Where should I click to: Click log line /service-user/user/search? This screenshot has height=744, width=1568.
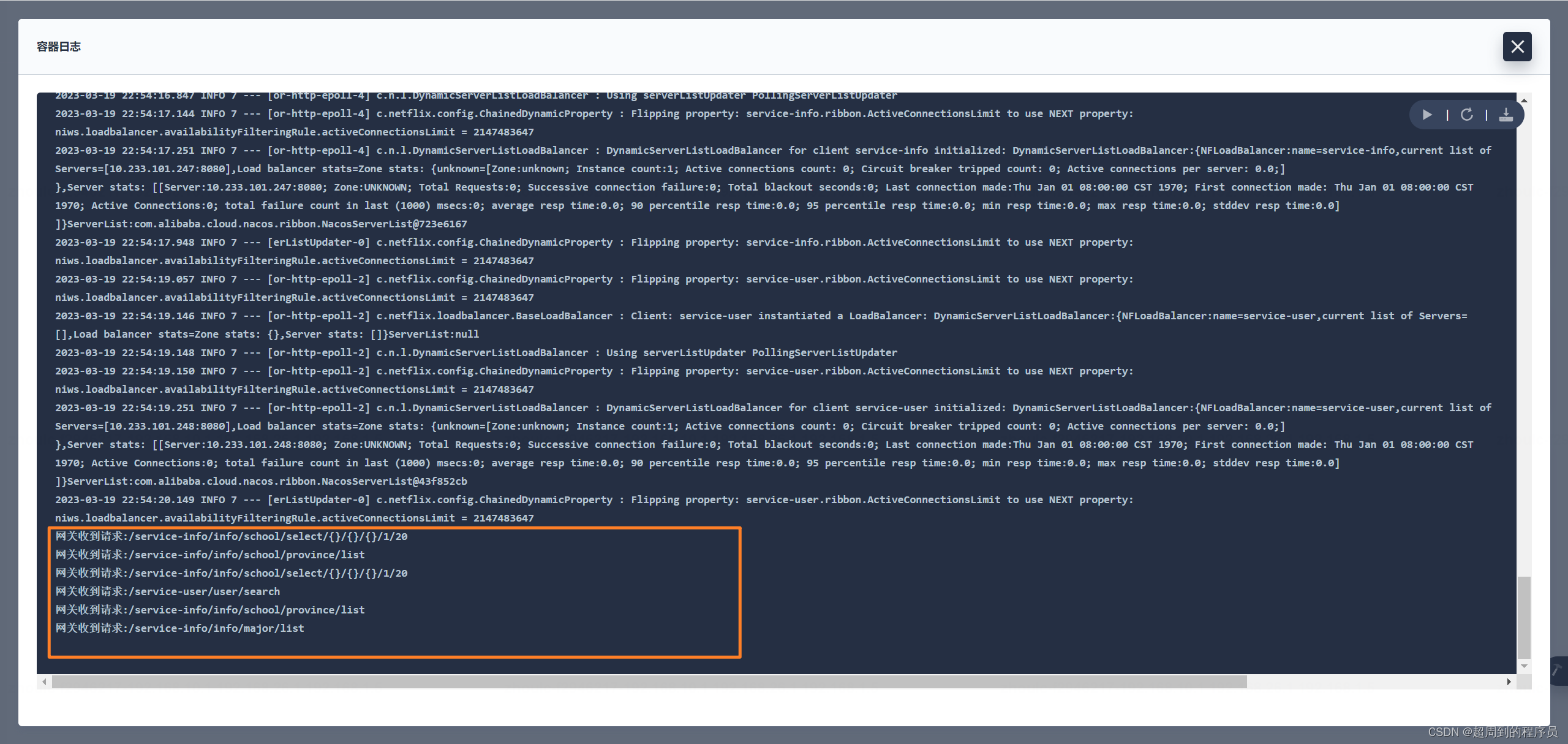(168, 591)
